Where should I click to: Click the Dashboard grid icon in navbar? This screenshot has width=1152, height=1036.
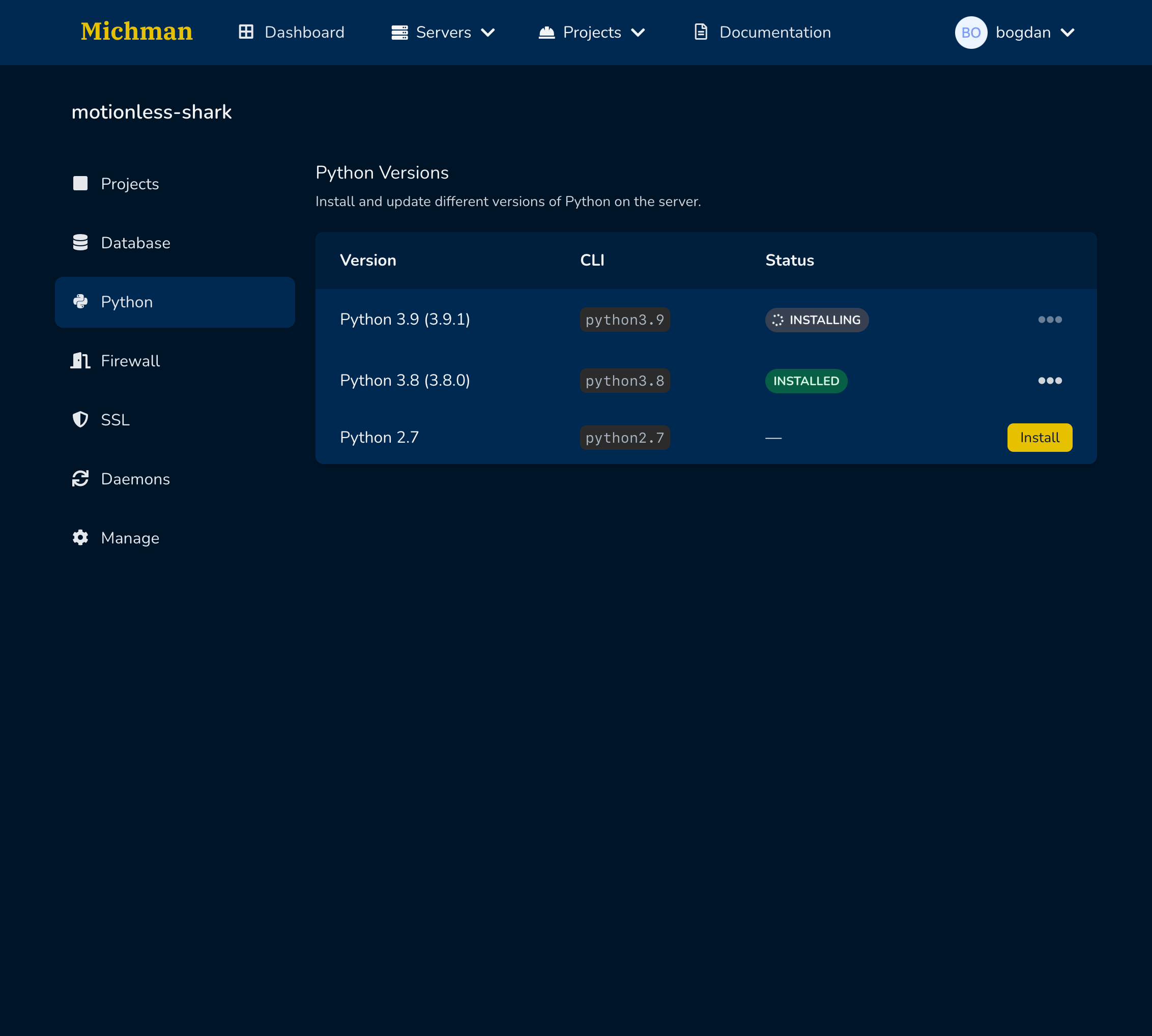pyautogui.click(x=246, y=32)
